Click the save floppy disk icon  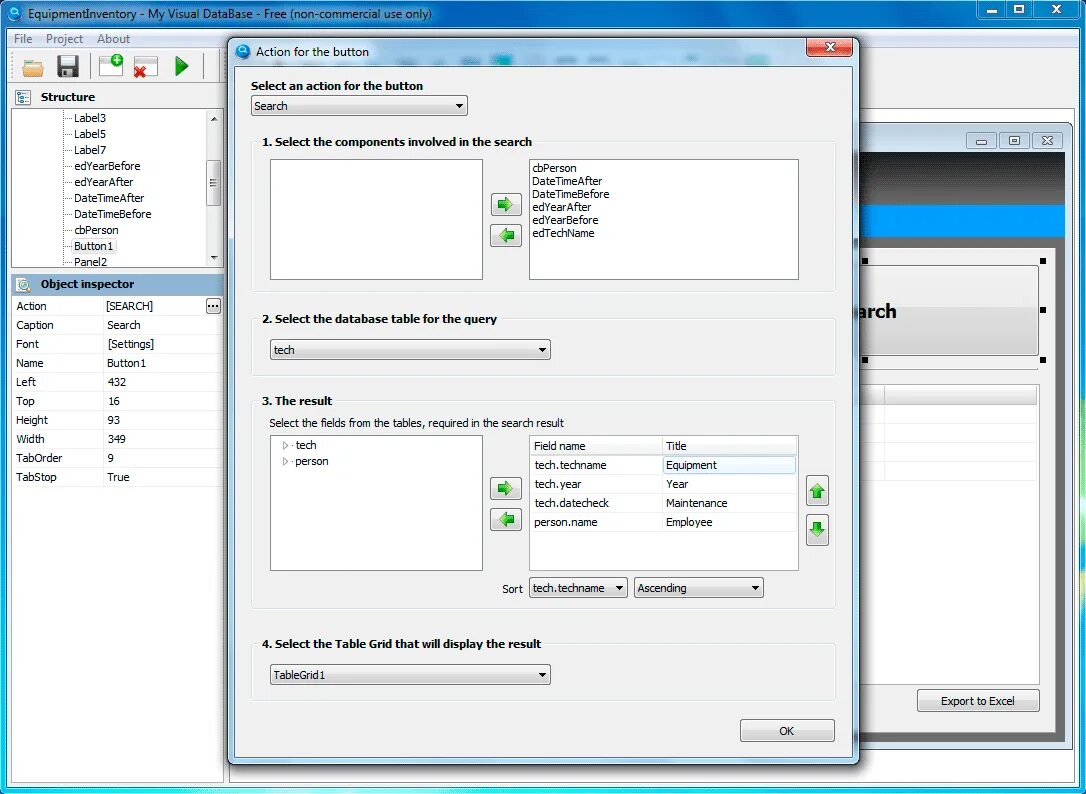[x=68, y=67]
